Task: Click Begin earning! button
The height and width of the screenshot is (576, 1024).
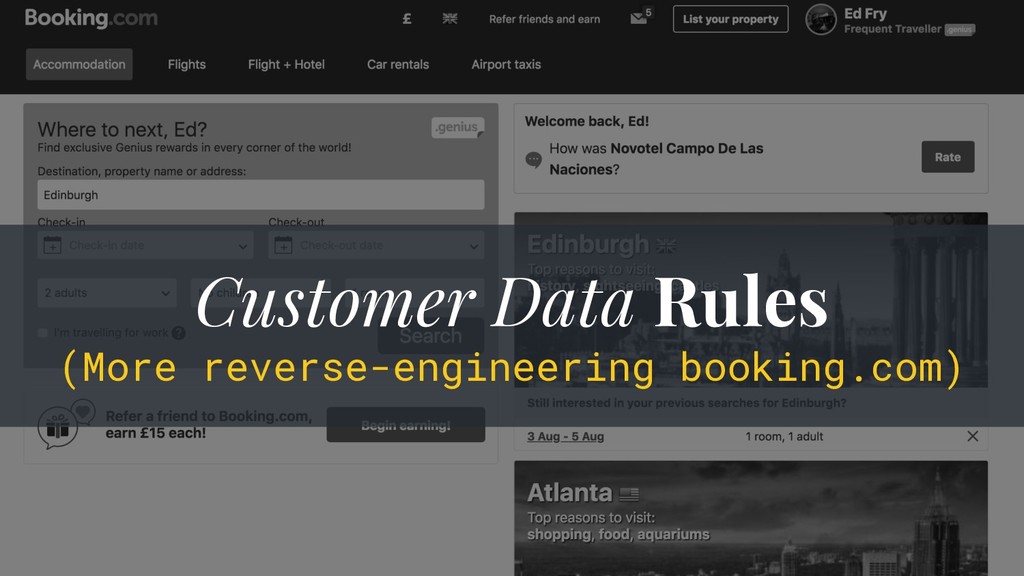Action: [x=406, y=425]
